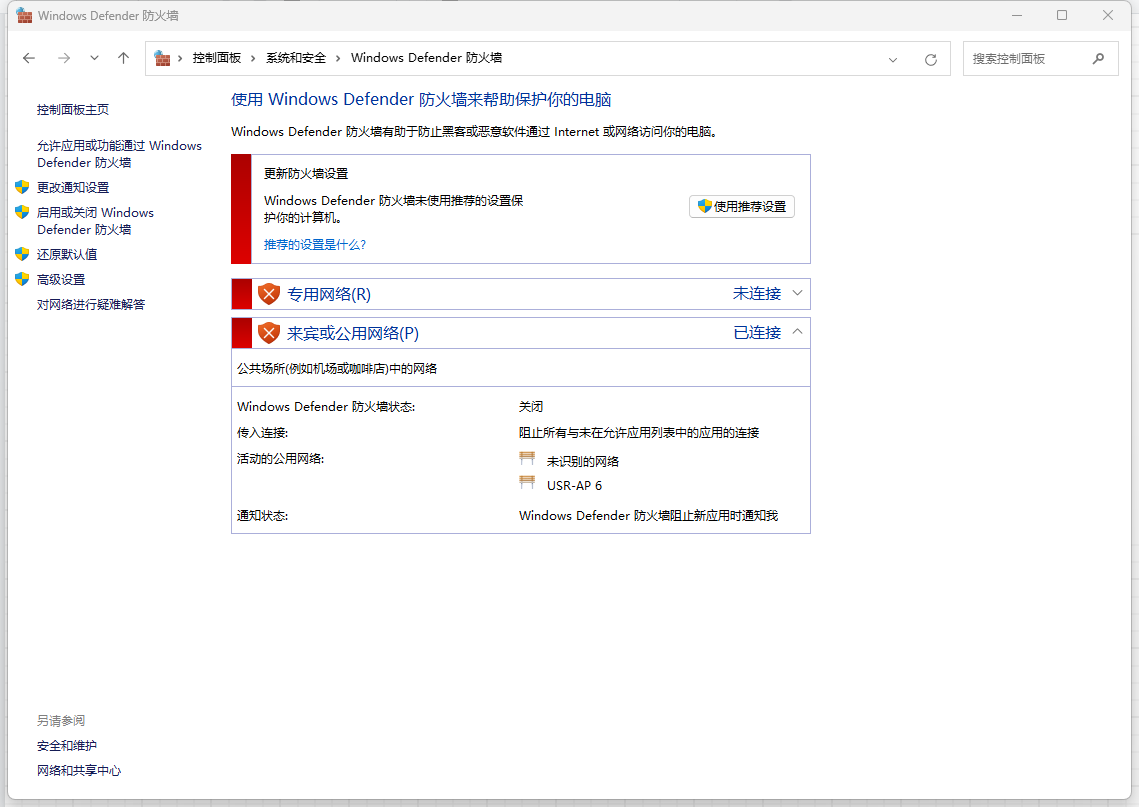Click the up one level arrow

(123, 58)
